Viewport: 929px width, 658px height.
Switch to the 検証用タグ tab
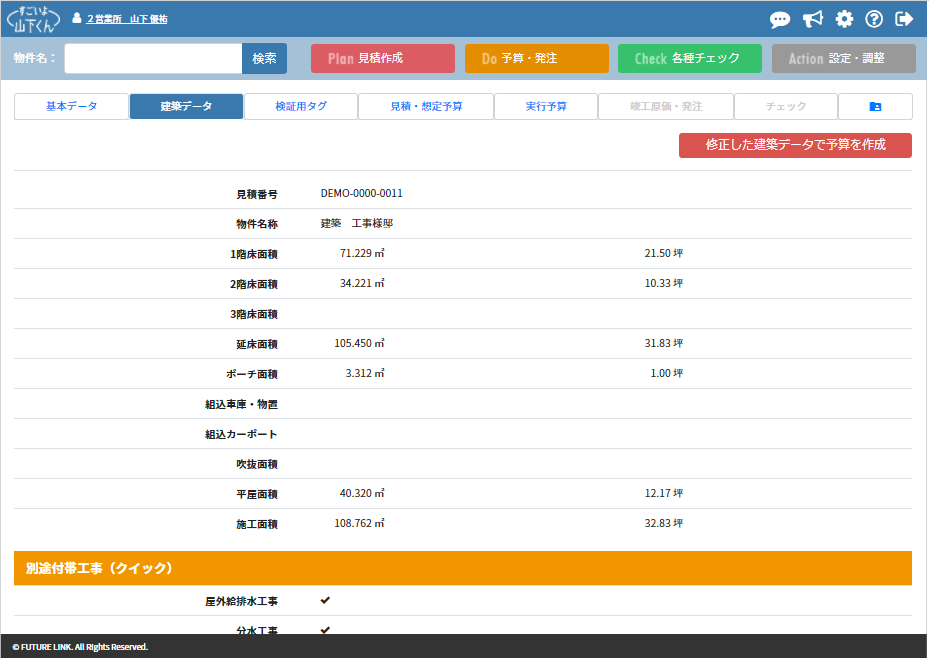tap(301, 107)
